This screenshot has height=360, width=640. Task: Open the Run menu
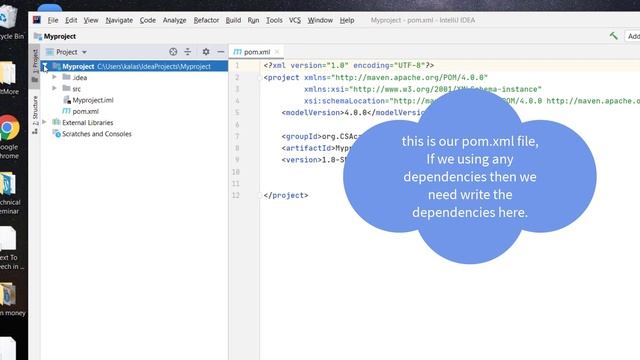[253, 20]
